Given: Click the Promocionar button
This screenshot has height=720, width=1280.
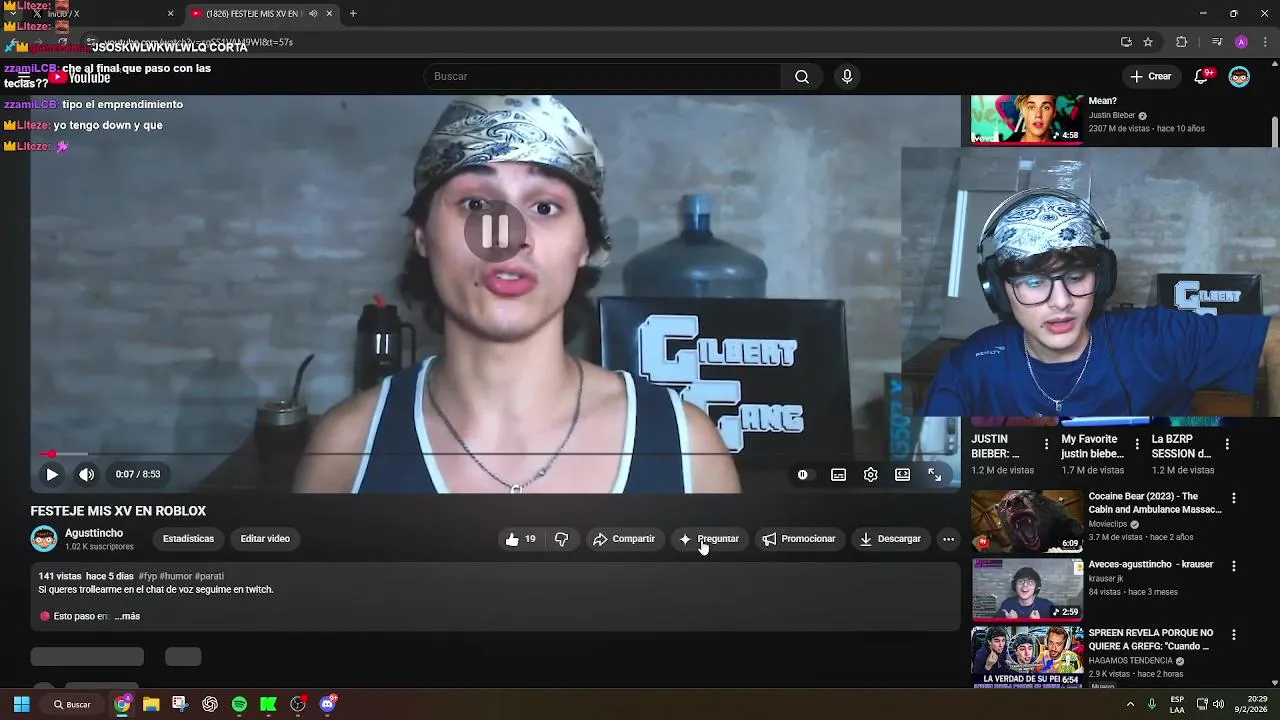Looking at the screenshot, I should (799, 539).
